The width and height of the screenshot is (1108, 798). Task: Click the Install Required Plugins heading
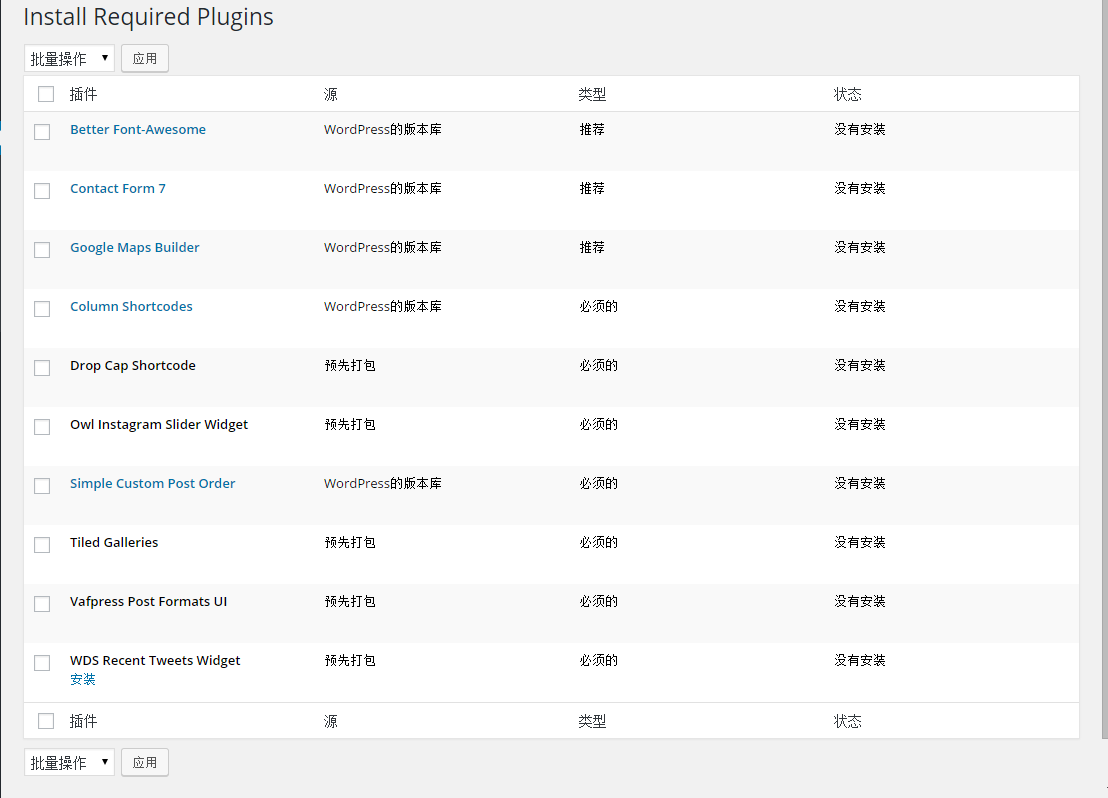(148, 16)
